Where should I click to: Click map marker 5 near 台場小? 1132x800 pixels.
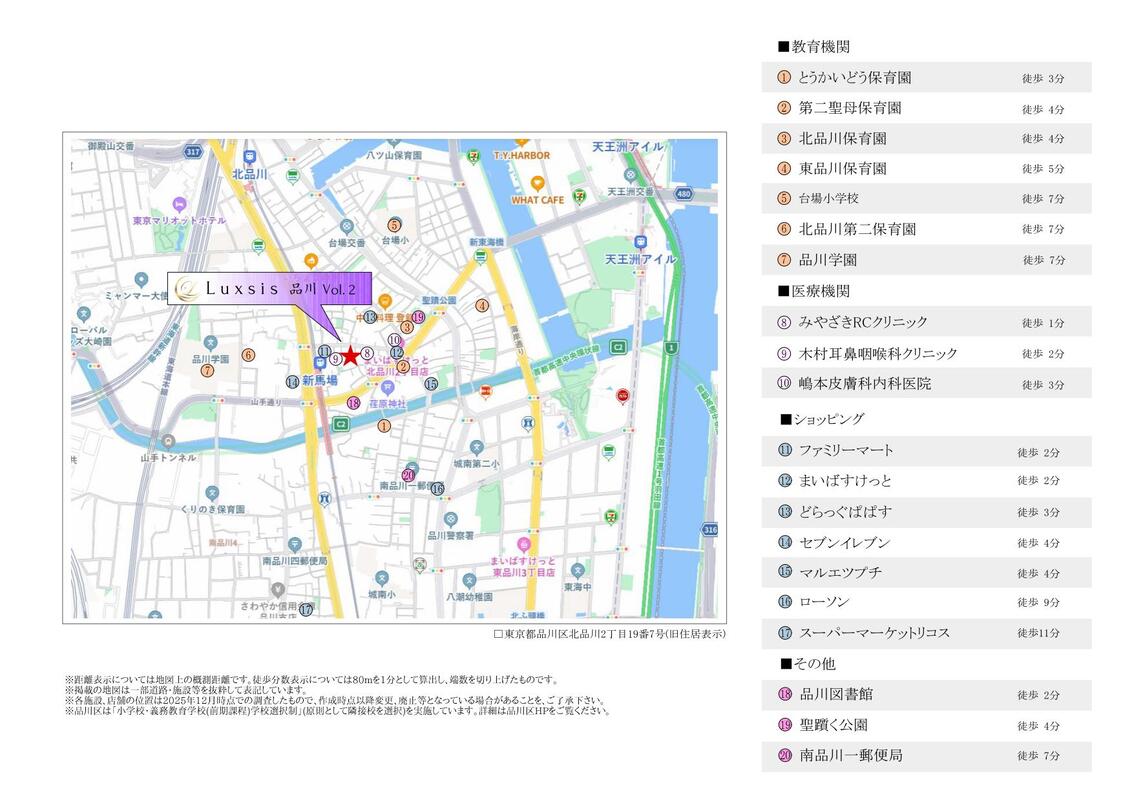click(395, 225)
